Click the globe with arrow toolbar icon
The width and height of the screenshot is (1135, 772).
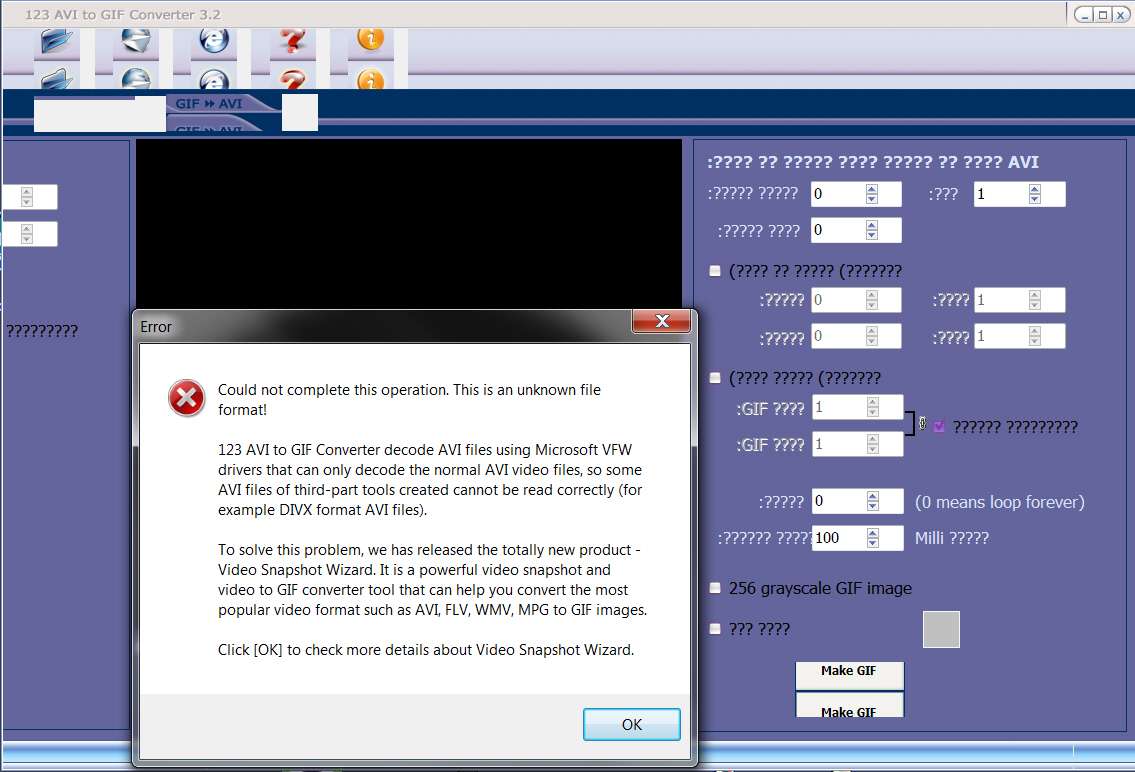point(136,40)
